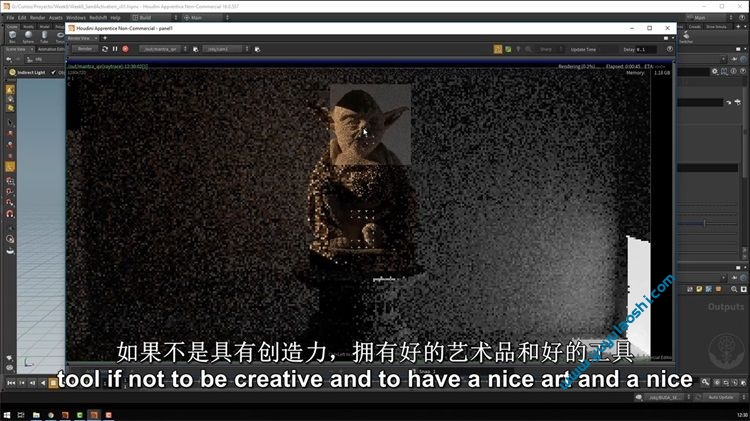The width and height of the screenshot is (750, 421).
Task: Open the Render menu
Action: (37, 18)
